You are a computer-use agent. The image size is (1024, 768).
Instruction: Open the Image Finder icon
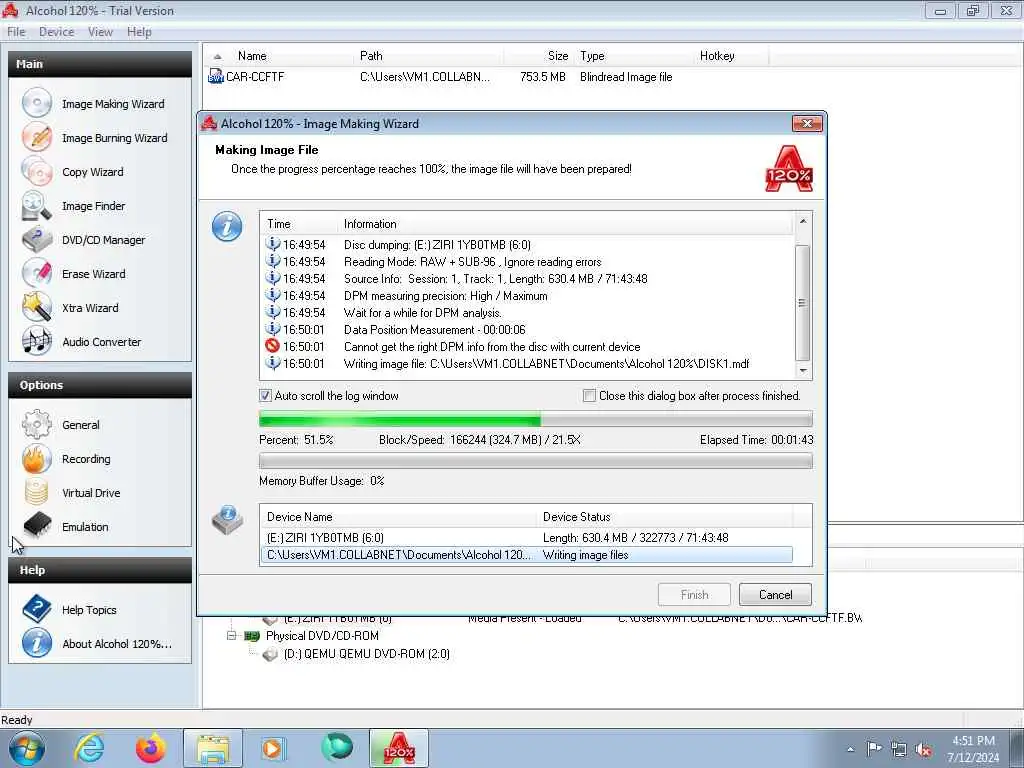[37, 206]
